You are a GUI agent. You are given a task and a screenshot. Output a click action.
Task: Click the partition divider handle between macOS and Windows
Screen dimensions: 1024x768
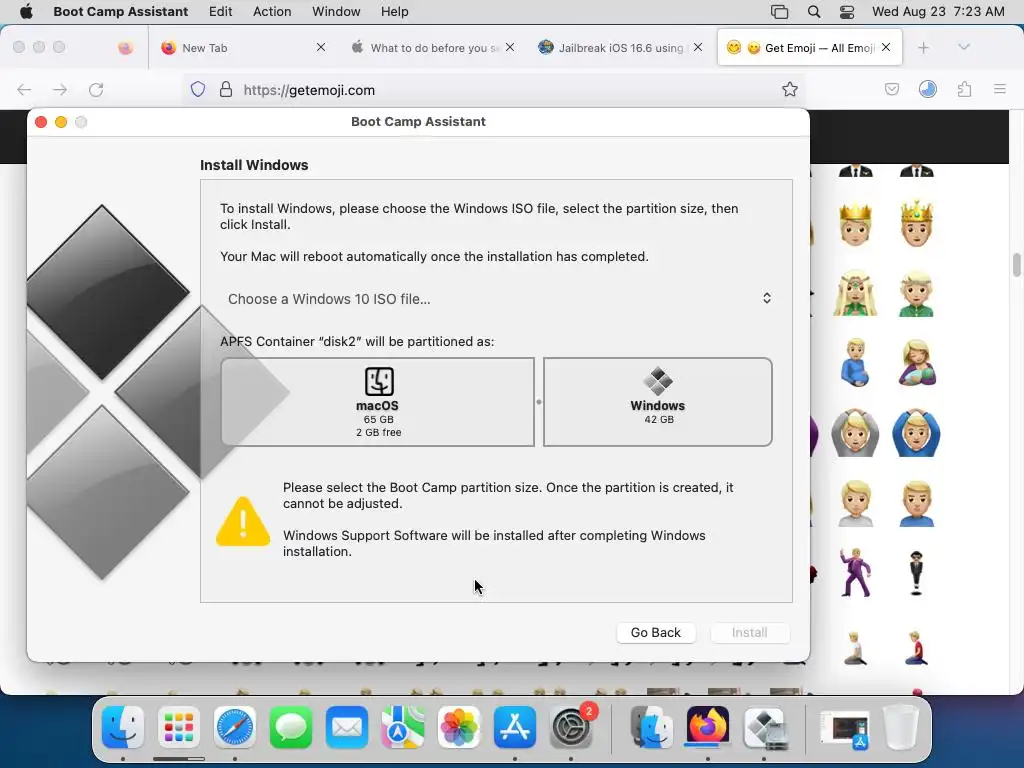539,402
